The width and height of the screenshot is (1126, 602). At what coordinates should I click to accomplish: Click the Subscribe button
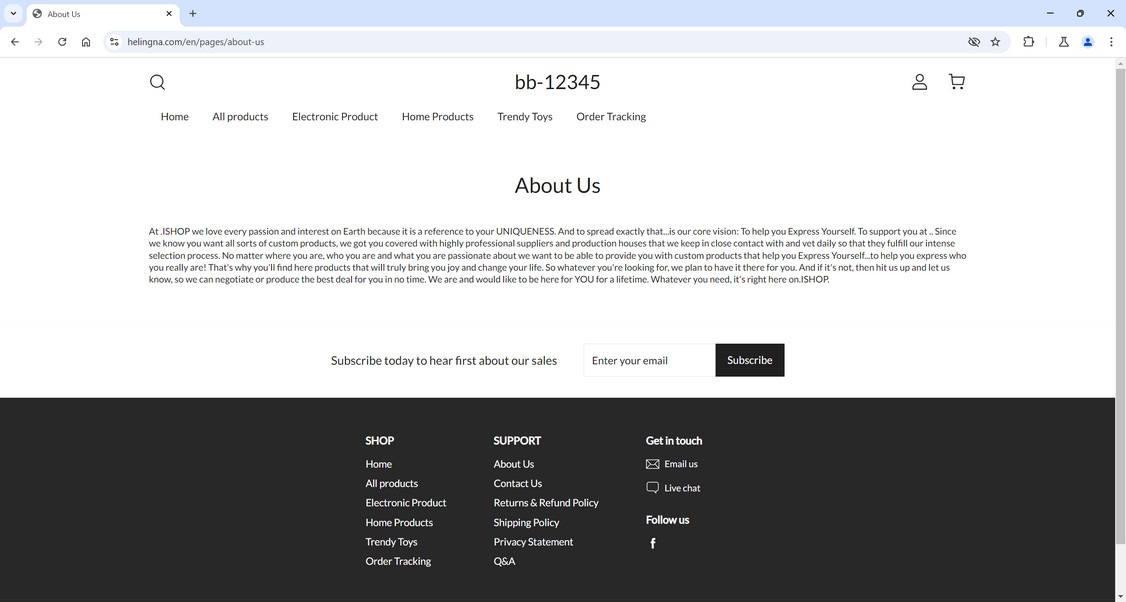point(750,360)
